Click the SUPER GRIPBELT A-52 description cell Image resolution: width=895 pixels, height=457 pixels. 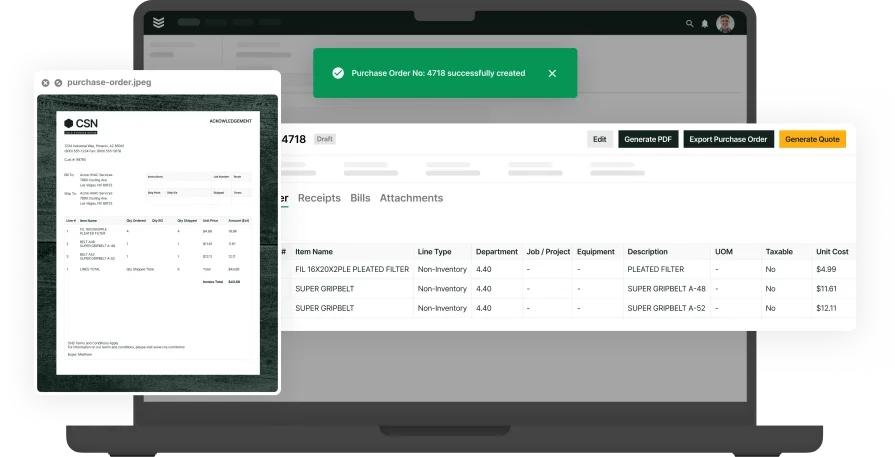point(664,308)
